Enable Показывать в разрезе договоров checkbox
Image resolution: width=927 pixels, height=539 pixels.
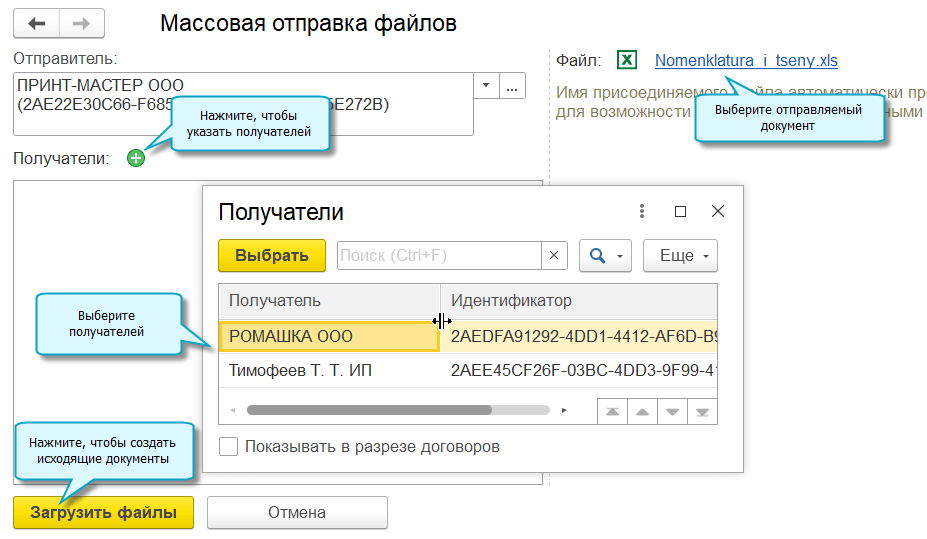coord(229,447)
